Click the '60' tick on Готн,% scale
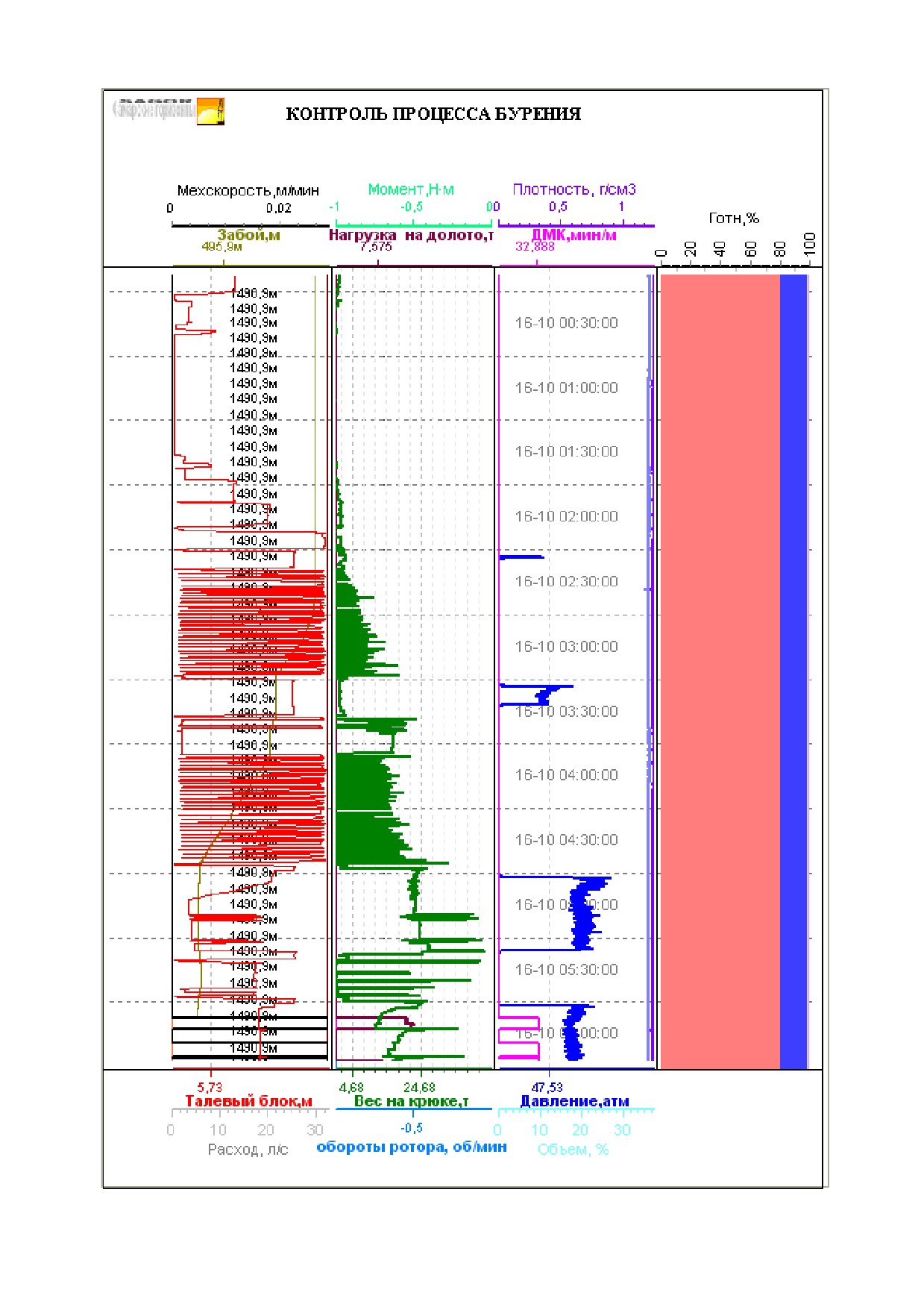Viewport: 924px width, 1307px height. [x=751, y=249]
